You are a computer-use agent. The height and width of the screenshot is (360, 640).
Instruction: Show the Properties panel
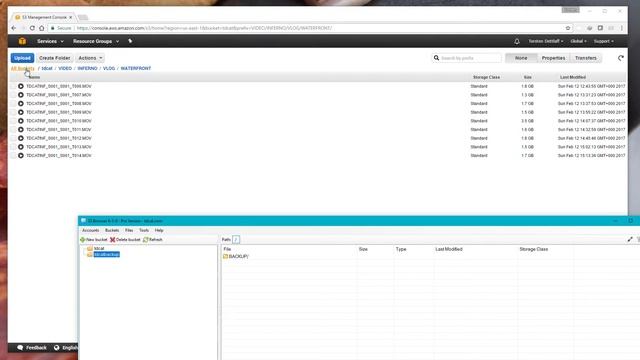click(553, 58)
